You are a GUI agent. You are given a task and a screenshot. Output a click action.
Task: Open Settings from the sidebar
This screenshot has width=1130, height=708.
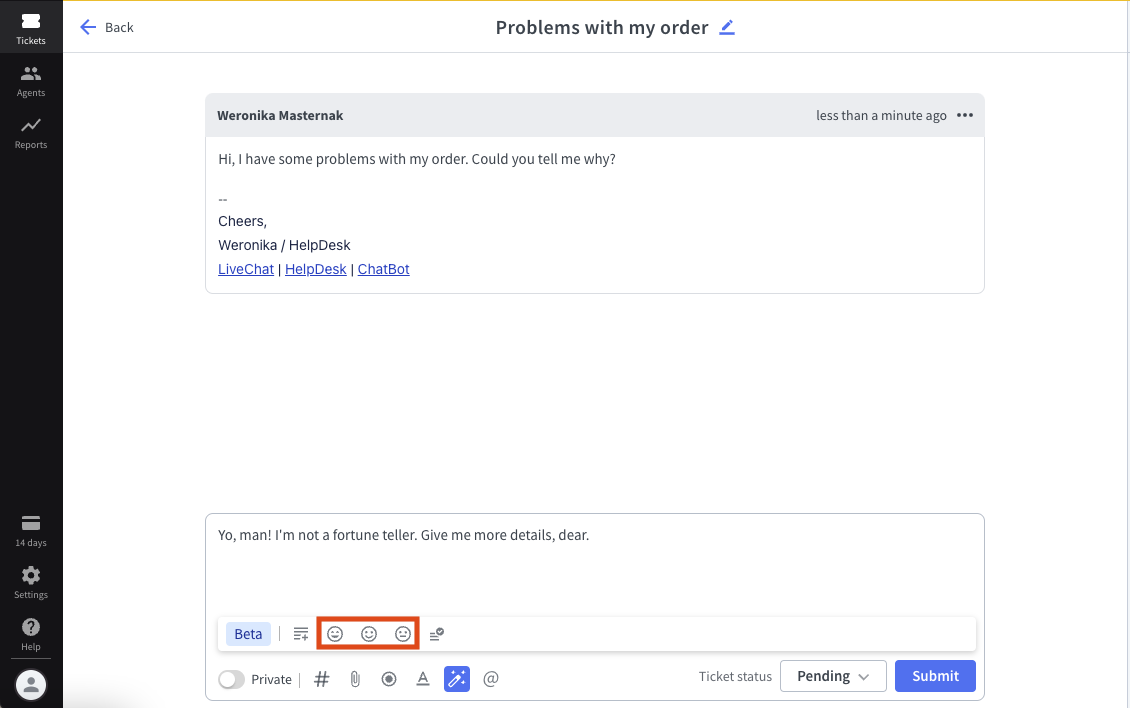coord(31,583)
